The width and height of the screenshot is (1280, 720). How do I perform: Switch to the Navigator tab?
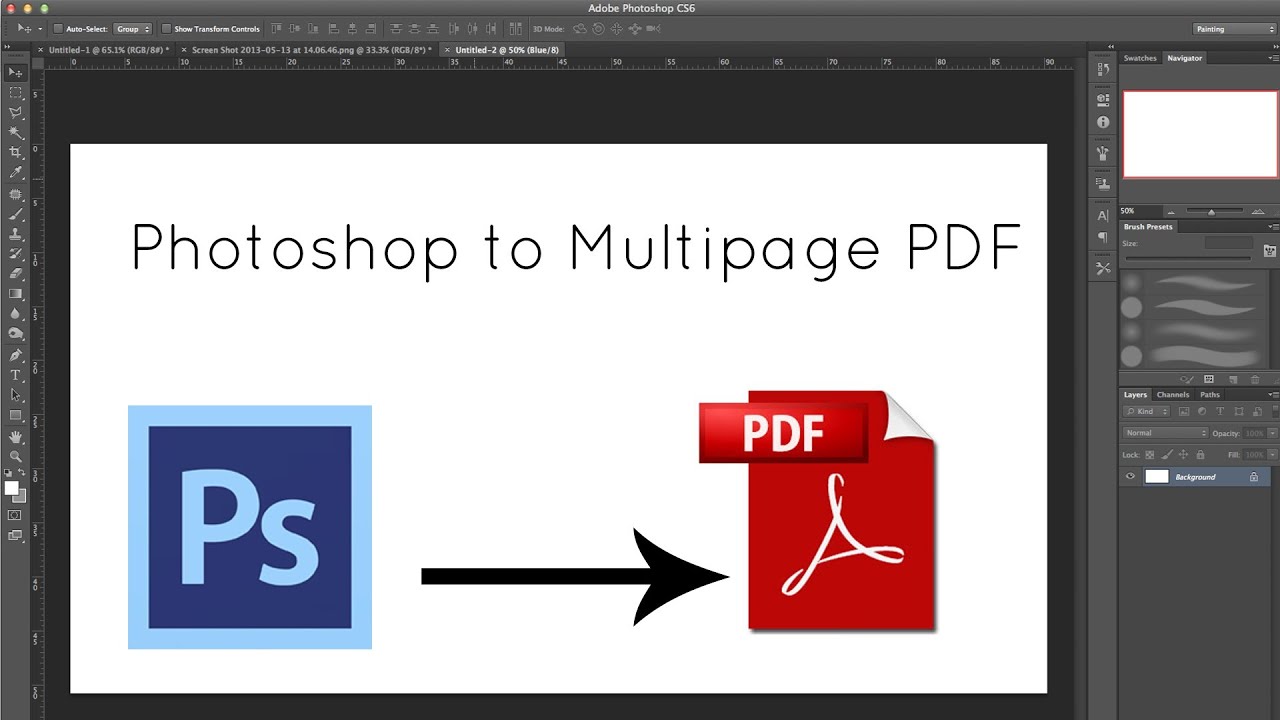pos(1184,58)
